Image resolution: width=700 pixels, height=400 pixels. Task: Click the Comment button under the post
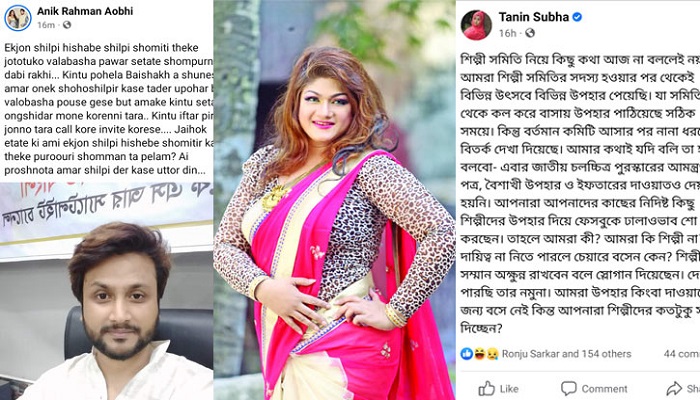pyautogui.click(x=594, y=389)
